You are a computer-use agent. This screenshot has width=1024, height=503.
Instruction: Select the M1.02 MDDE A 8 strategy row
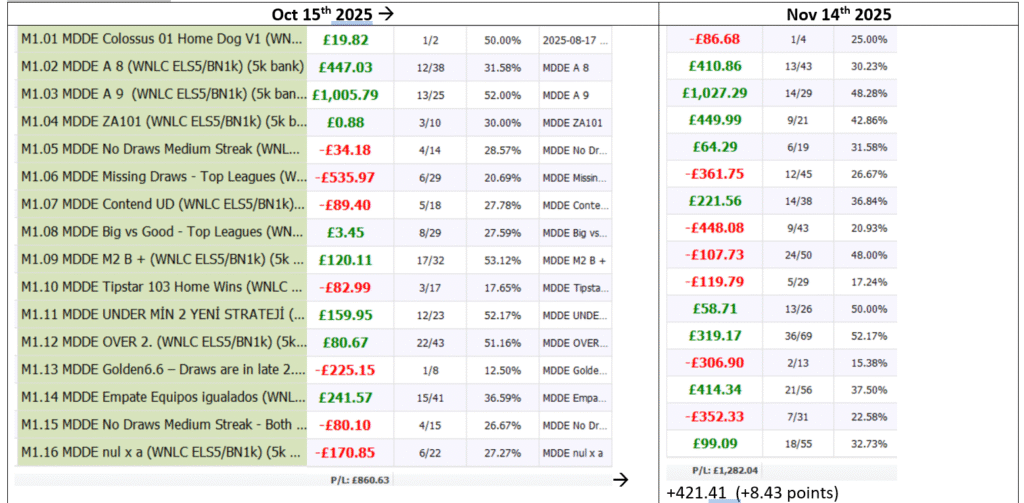pyautogui.click(x=160, y=67)
